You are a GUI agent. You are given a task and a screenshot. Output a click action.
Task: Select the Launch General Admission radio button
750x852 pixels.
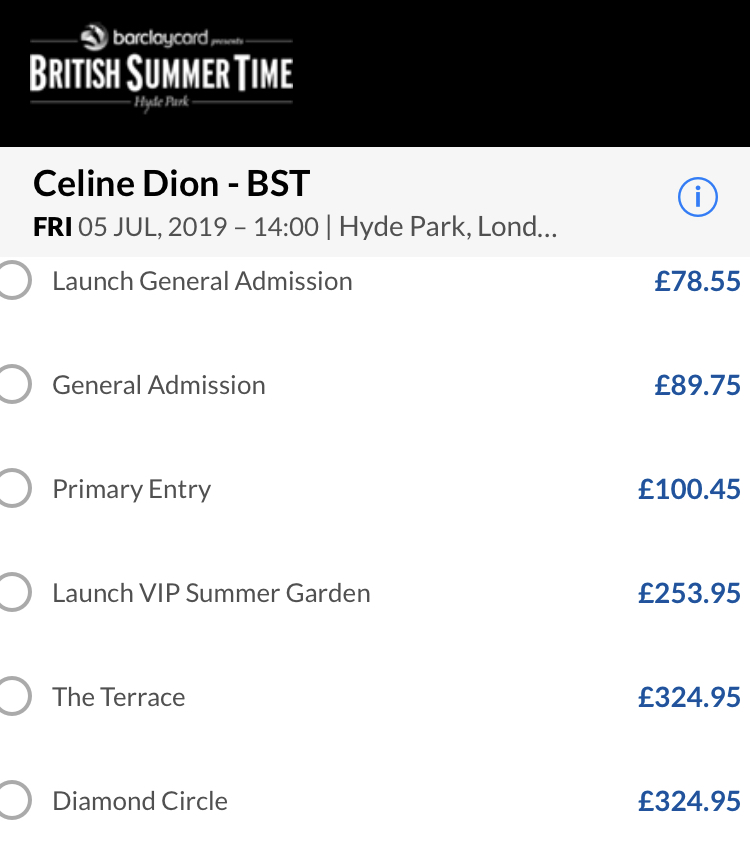point(12,281)
